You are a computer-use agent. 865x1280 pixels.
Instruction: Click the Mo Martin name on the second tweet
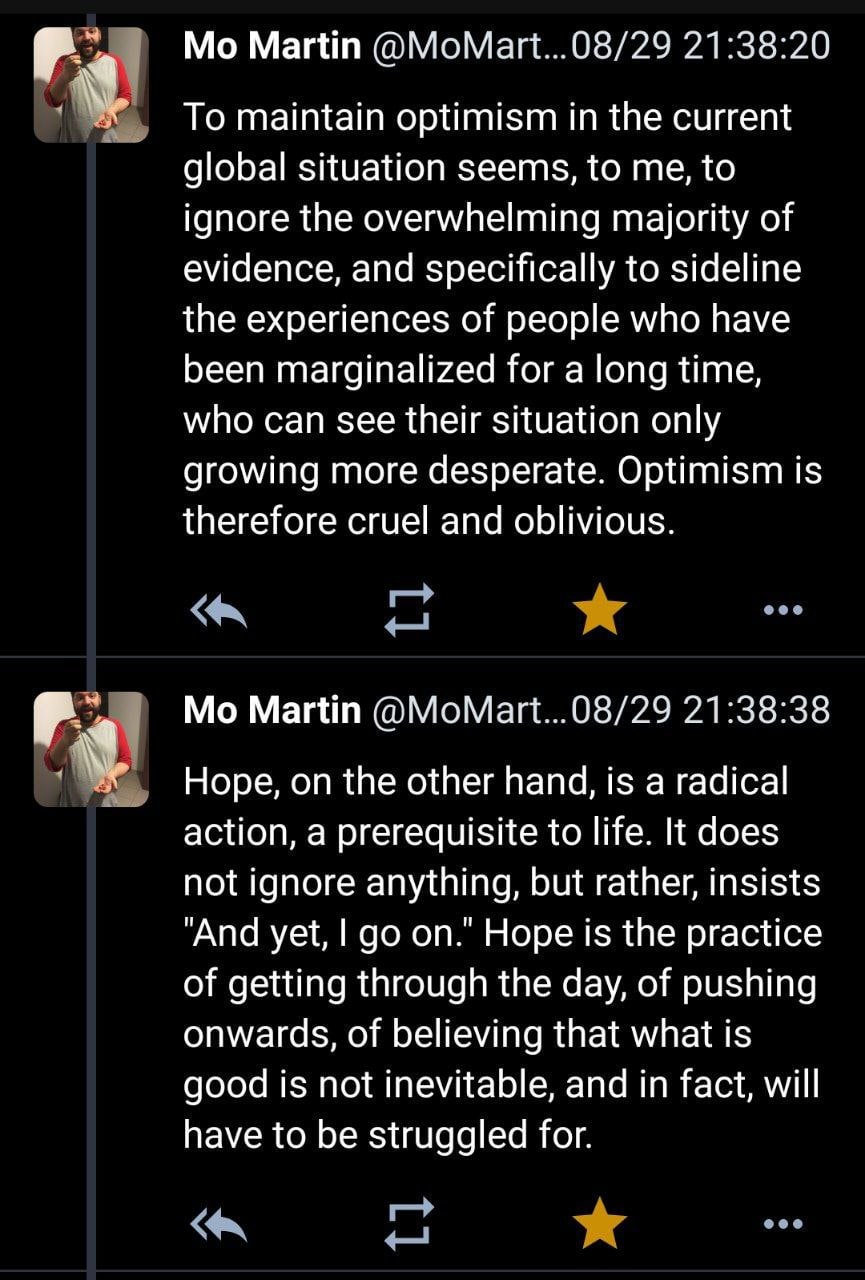(x=271, y=709)
